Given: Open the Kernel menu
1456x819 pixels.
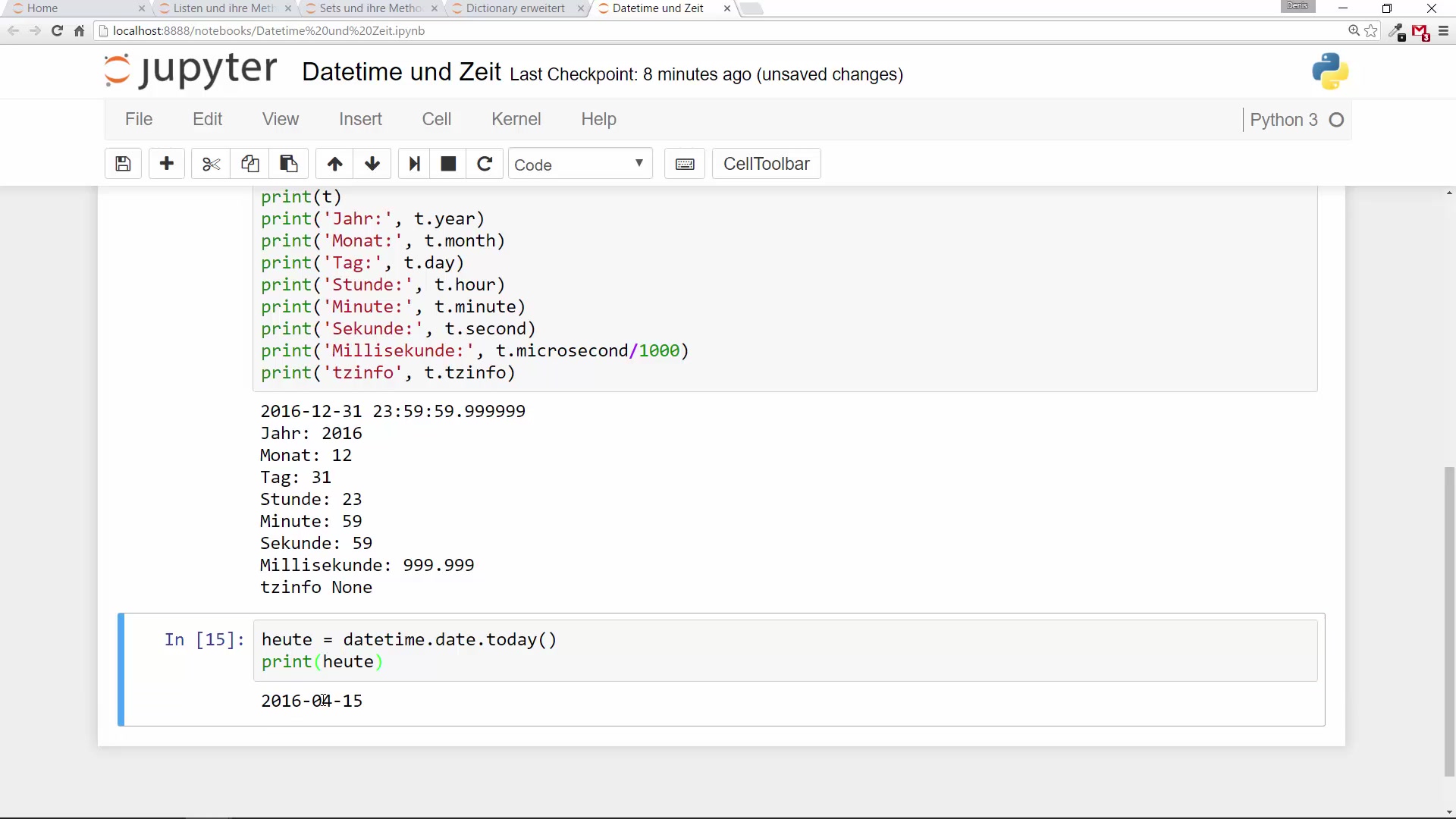Looking at the screenshot, I should click(x=516, y=119).
